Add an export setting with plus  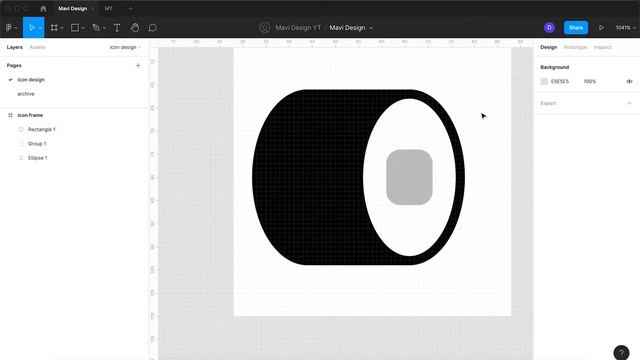(629, 103)
